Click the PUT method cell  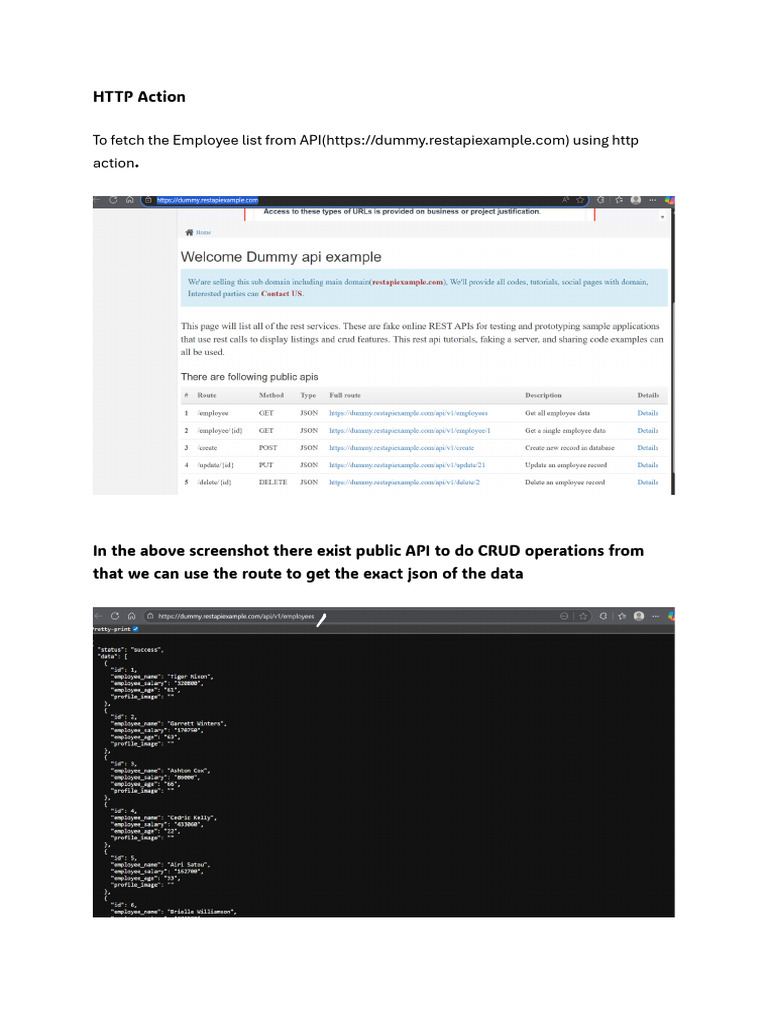click(266, 465)
